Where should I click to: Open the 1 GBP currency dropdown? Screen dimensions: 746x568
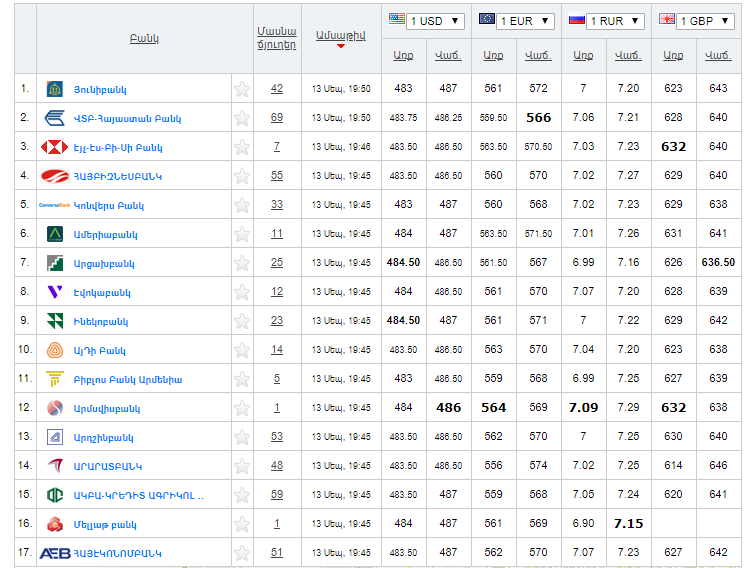pos(705,21)
